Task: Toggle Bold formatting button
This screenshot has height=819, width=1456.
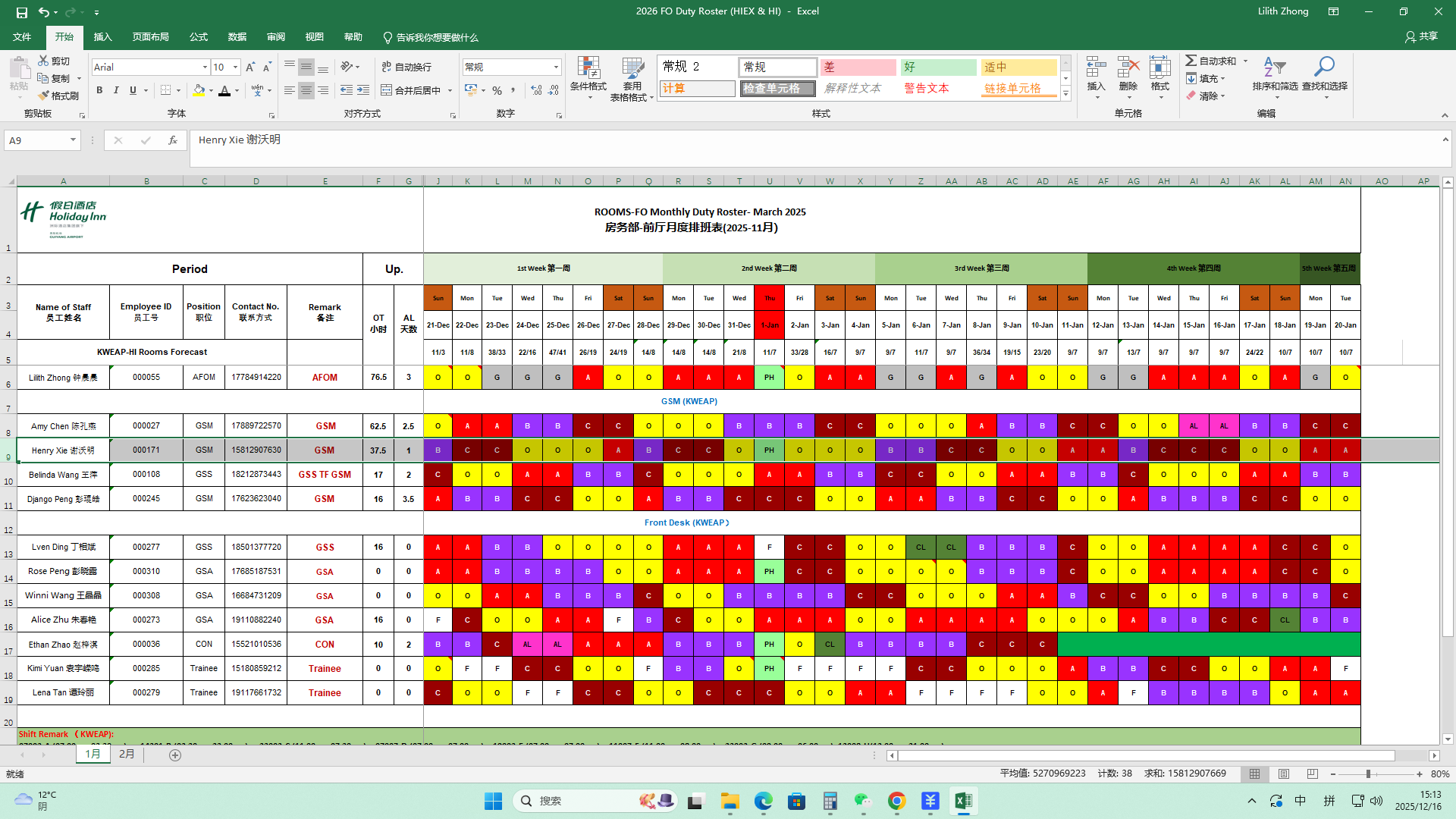Action: (x=99, y=90)
